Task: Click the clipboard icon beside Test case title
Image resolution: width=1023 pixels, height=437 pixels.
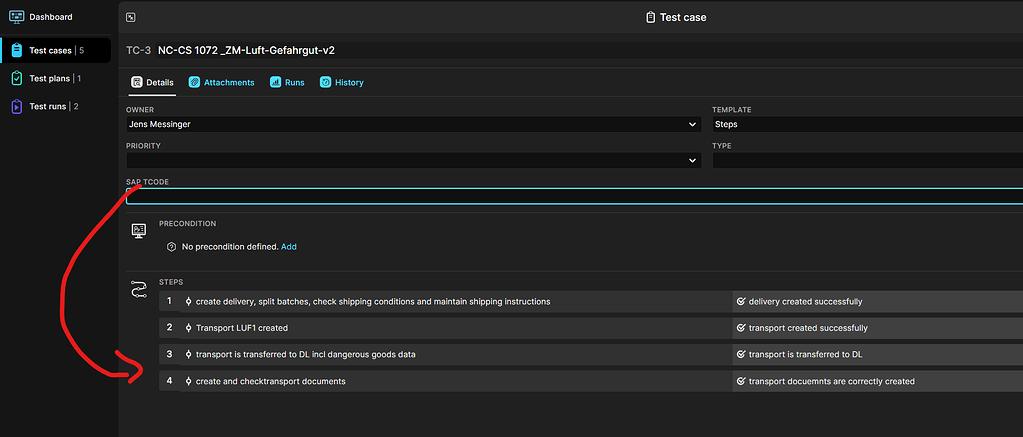Action: pyautogui.click(x=650, y=18)
